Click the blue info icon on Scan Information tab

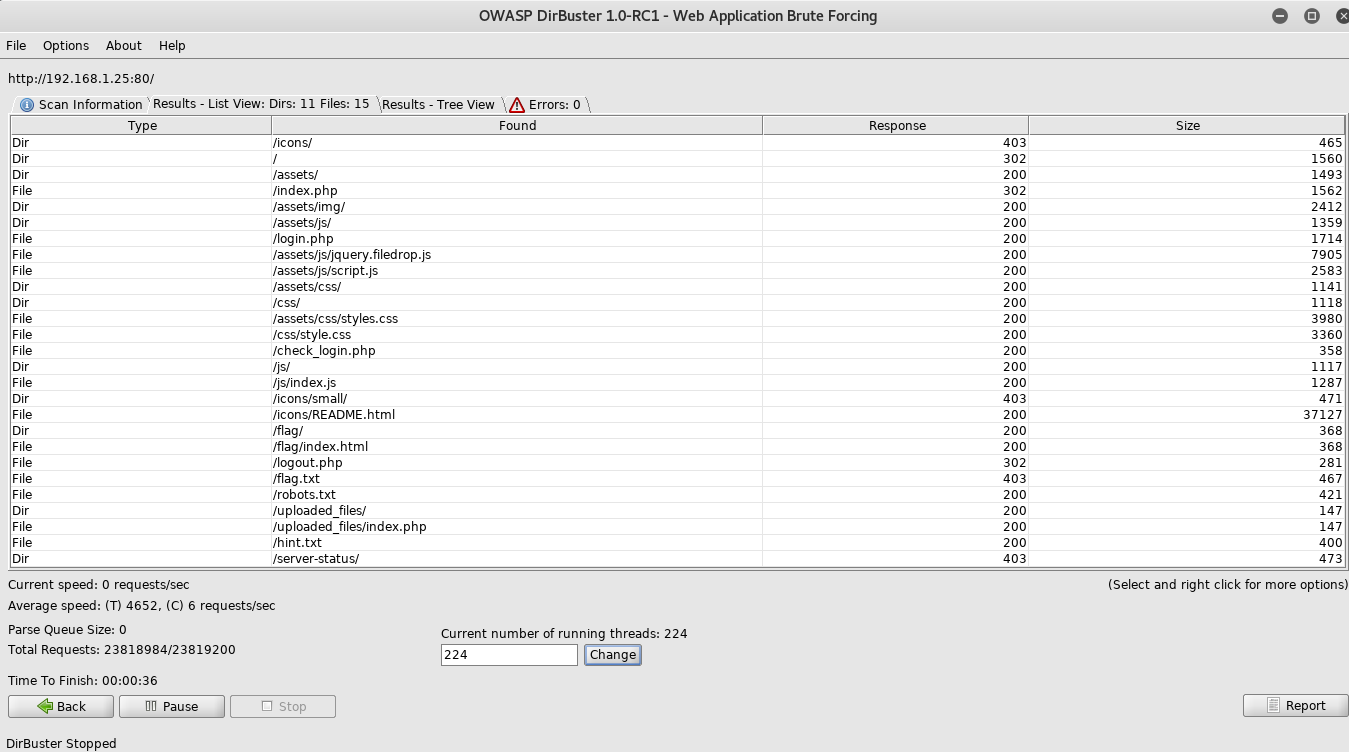click(x=27, y=105)
